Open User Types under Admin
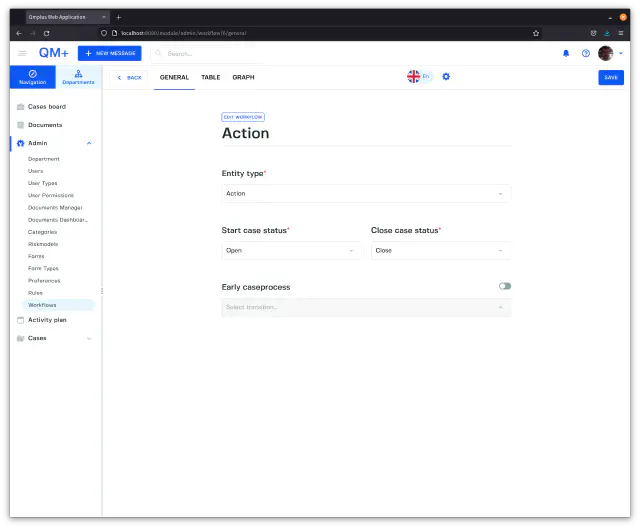Viewport: 640px width, 528px height. point(42,183)
